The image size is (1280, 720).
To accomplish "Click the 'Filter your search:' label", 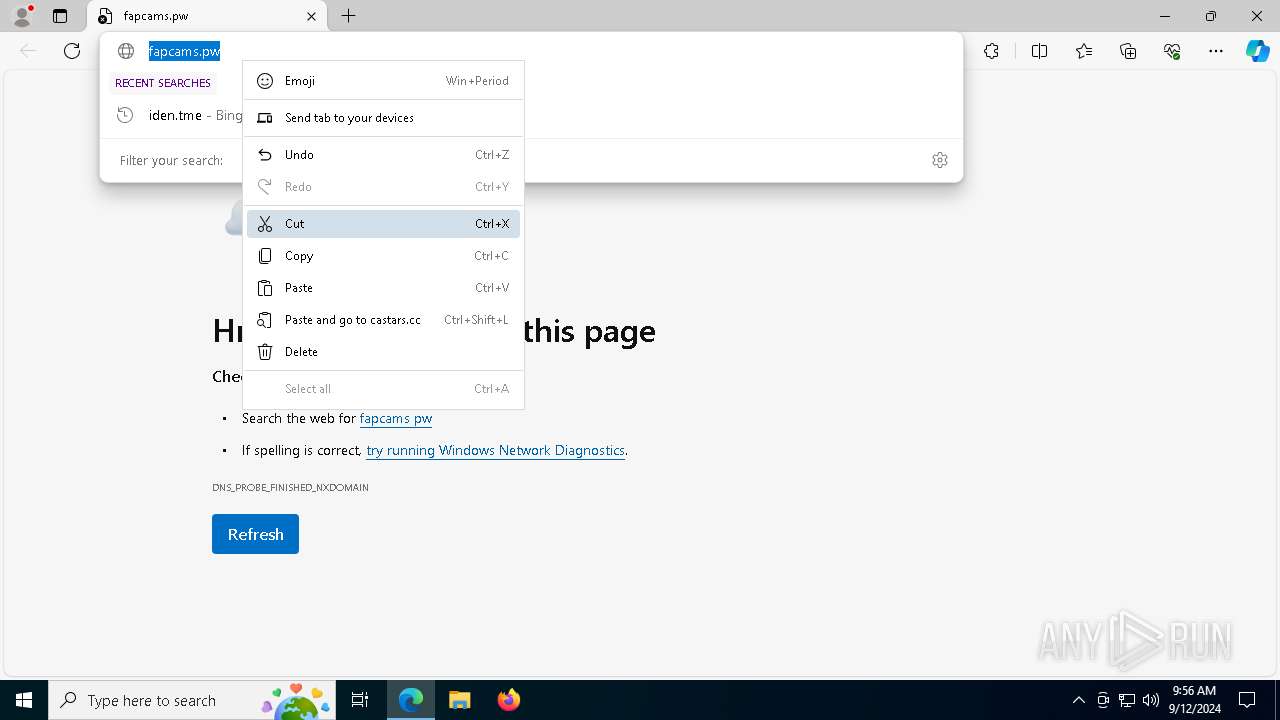I will tap(171, 160).
